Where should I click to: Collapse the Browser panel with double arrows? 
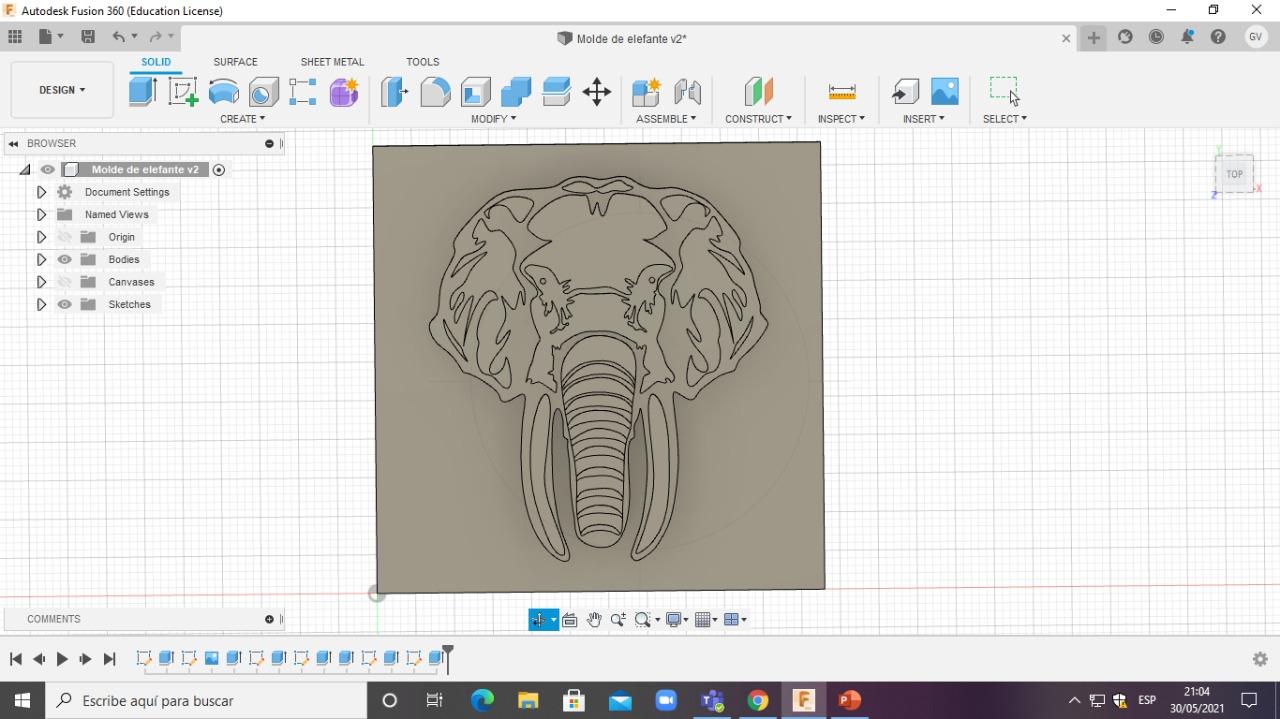tap(13, 144)
